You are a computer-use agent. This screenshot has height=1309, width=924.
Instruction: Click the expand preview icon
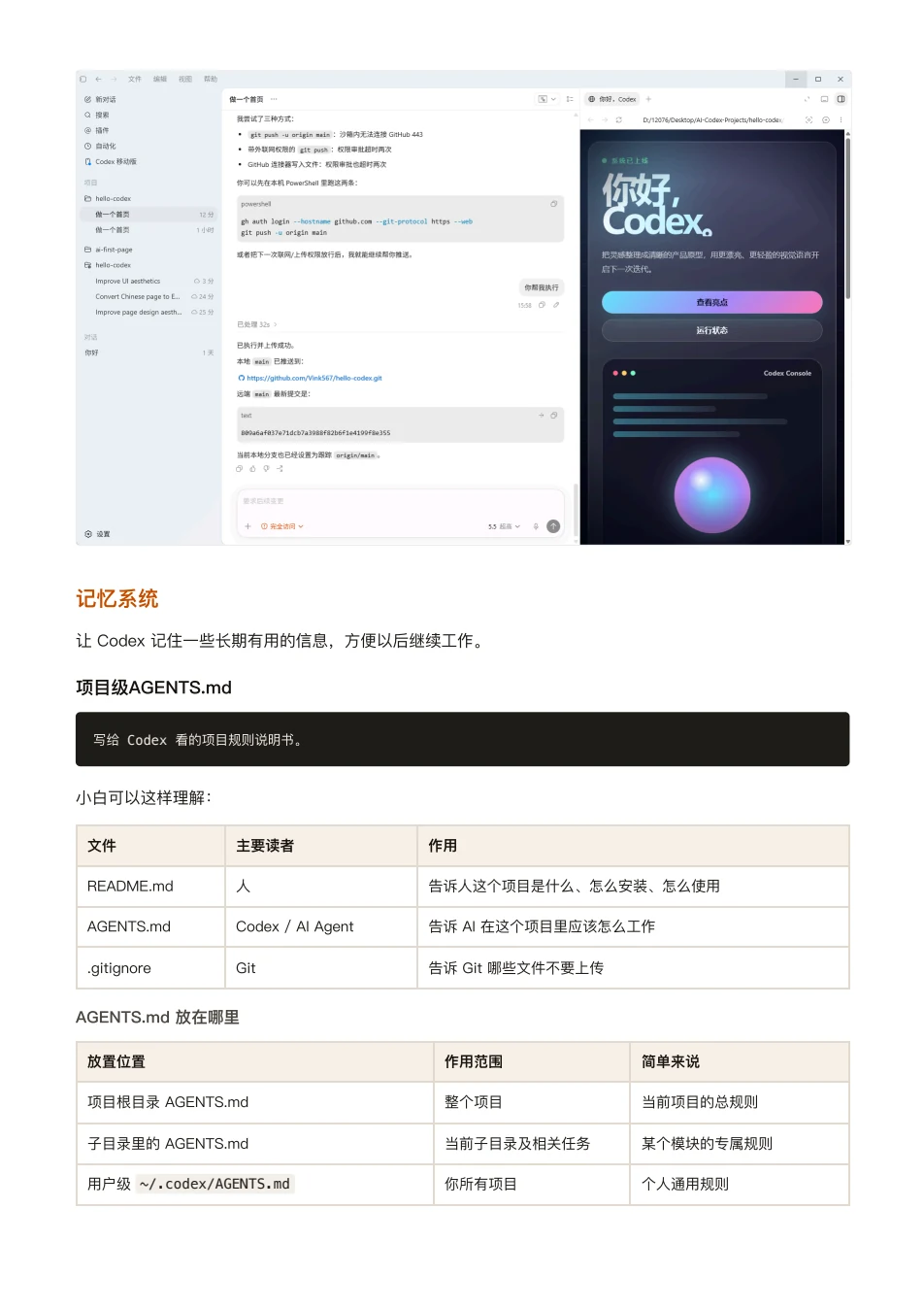point(807,99)
